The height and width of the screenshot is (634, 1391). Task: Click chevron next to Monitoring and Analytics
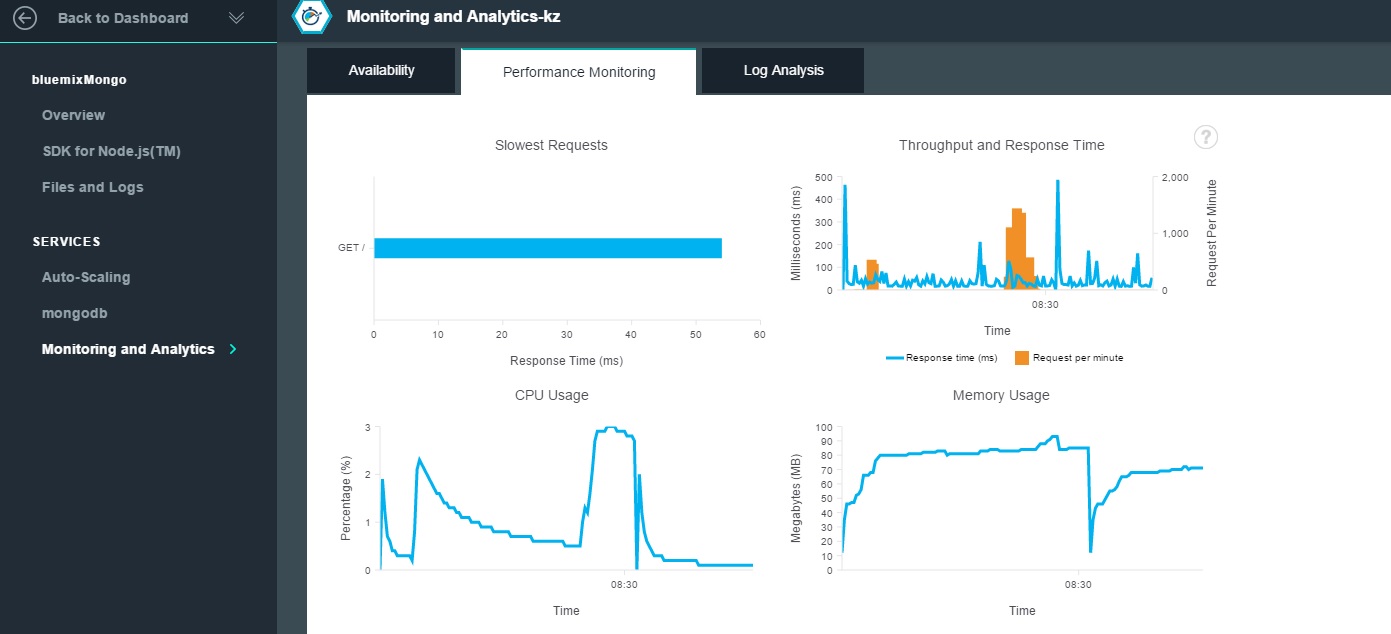click(x=233, y=349)
